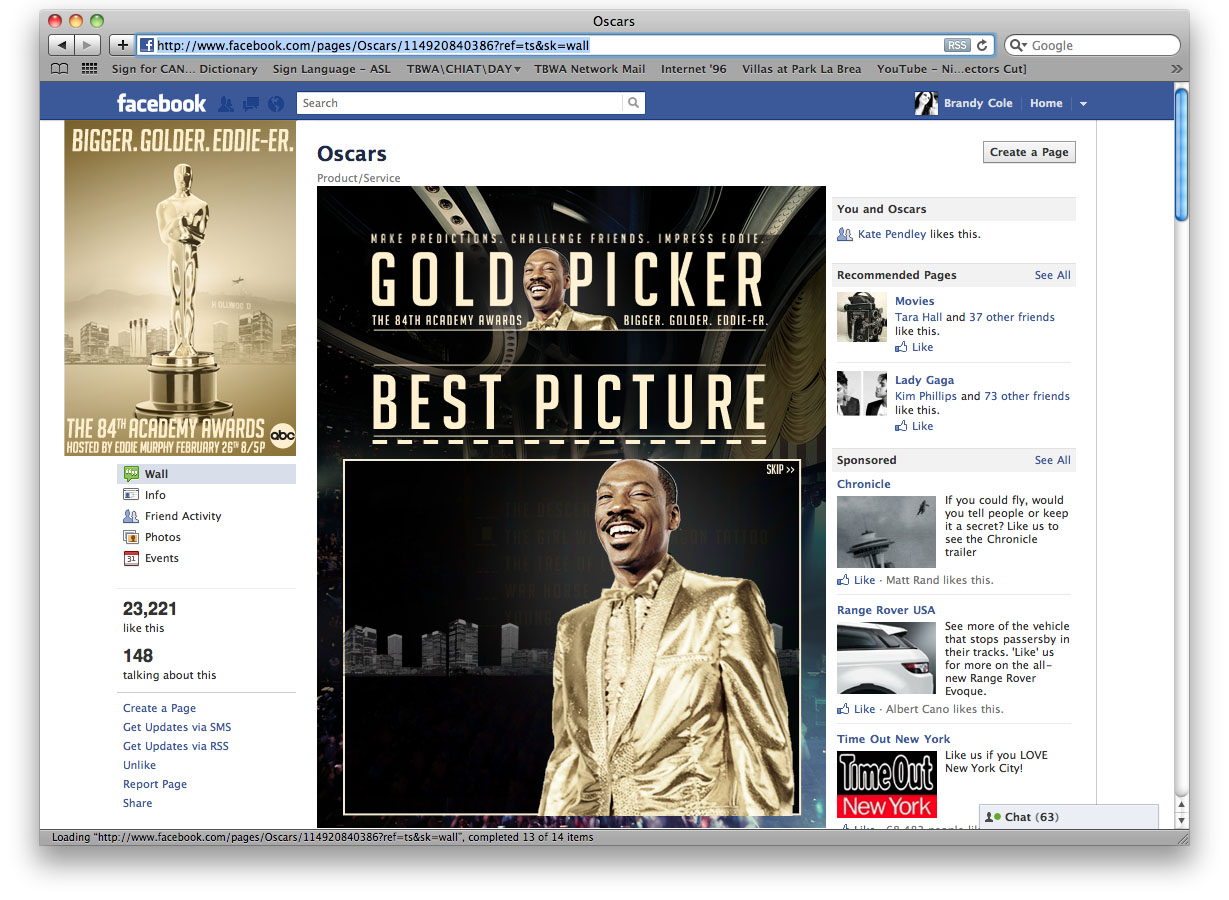Open the 73 other friends link

1027,396
